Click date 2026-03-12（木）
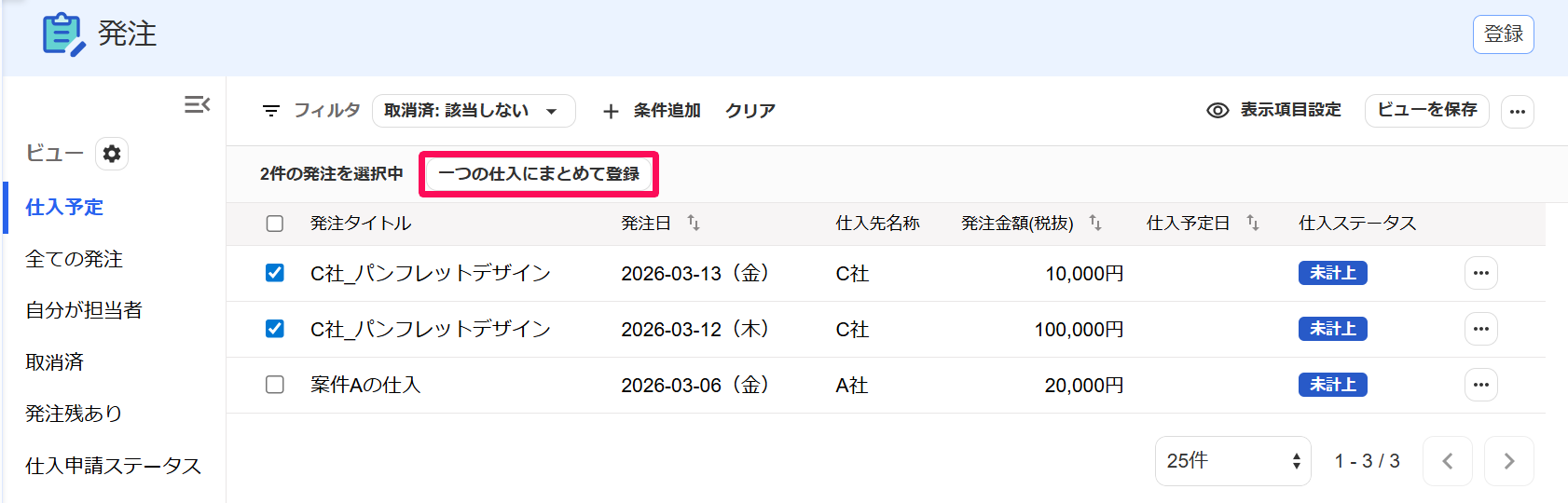The width and height of the screenshot is (1568, 503). (x=695, y=330)
